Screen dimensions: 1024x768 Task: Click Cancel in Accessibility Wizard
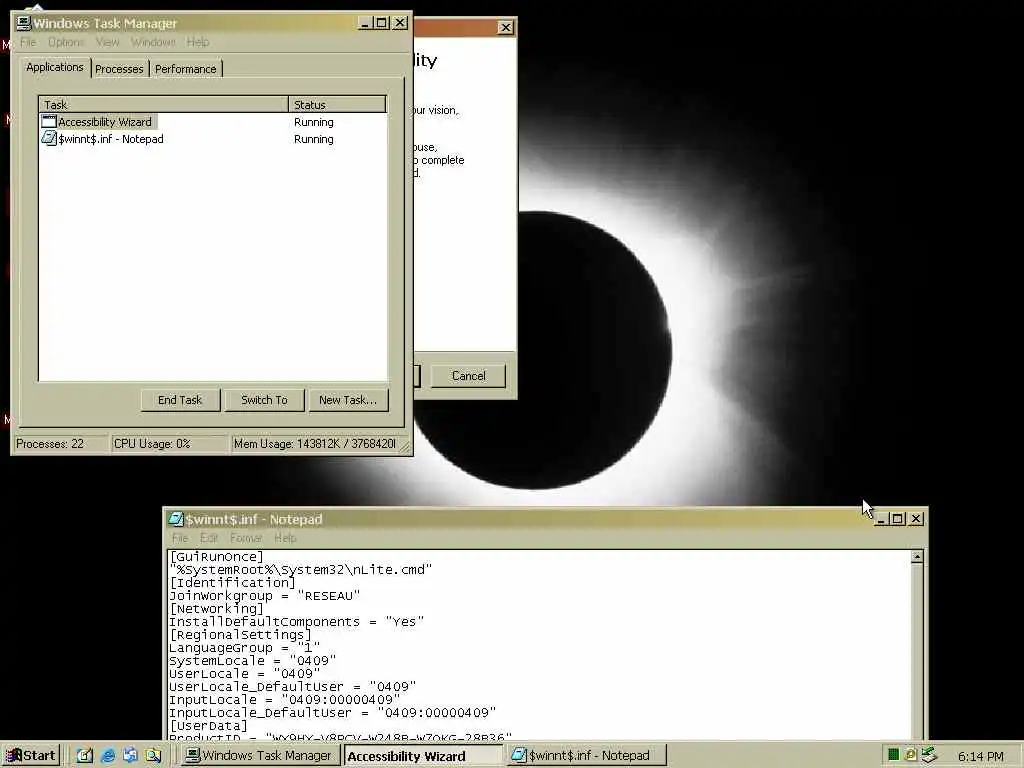pyautogui.click(x=469, y=376)
